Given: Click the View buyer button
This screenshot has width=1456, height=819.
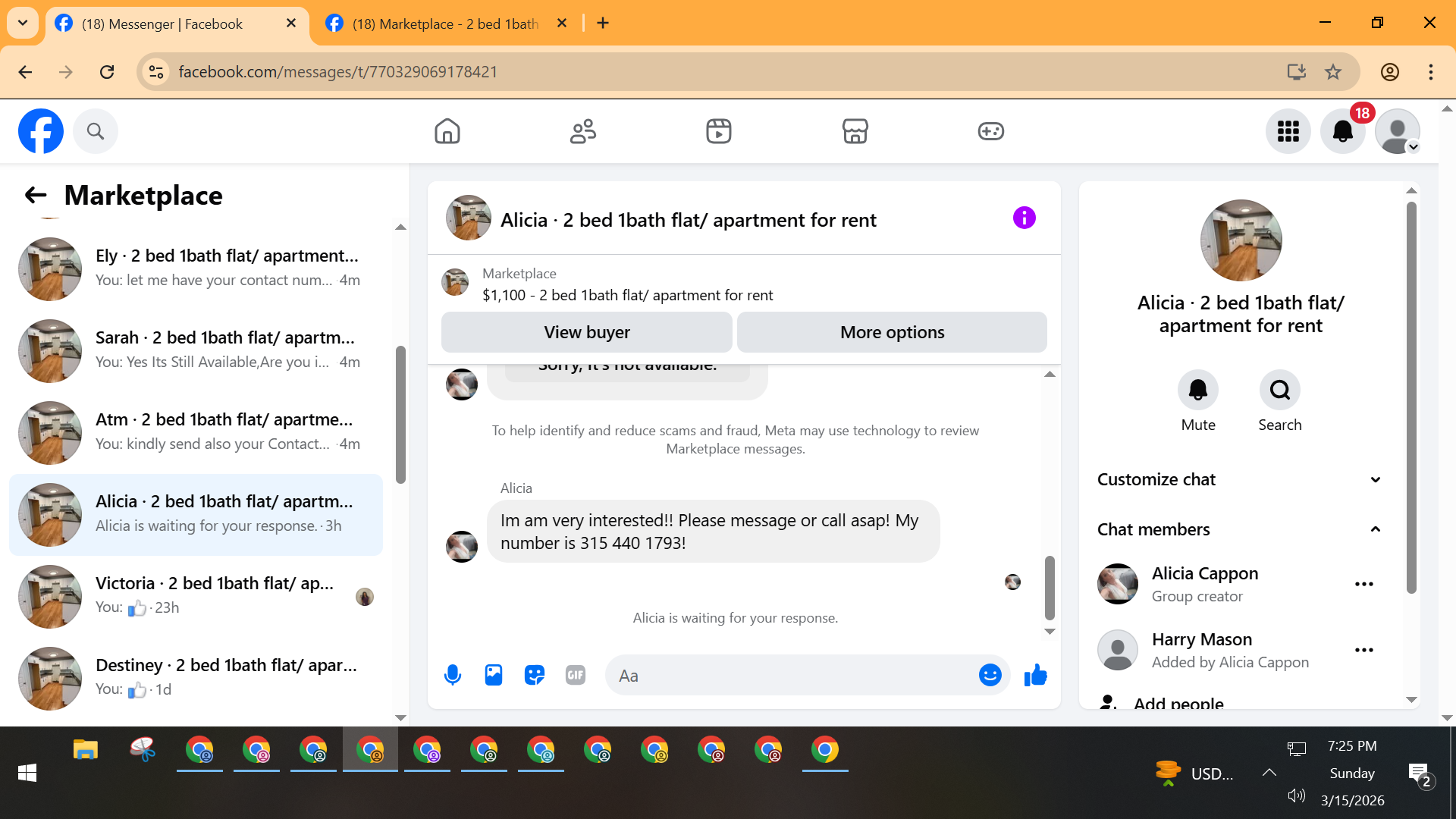Looking at the screenshot, I should [587, 332].
